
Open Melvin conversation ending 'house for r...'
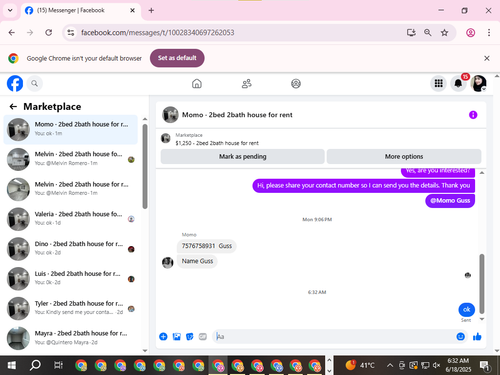70,189
